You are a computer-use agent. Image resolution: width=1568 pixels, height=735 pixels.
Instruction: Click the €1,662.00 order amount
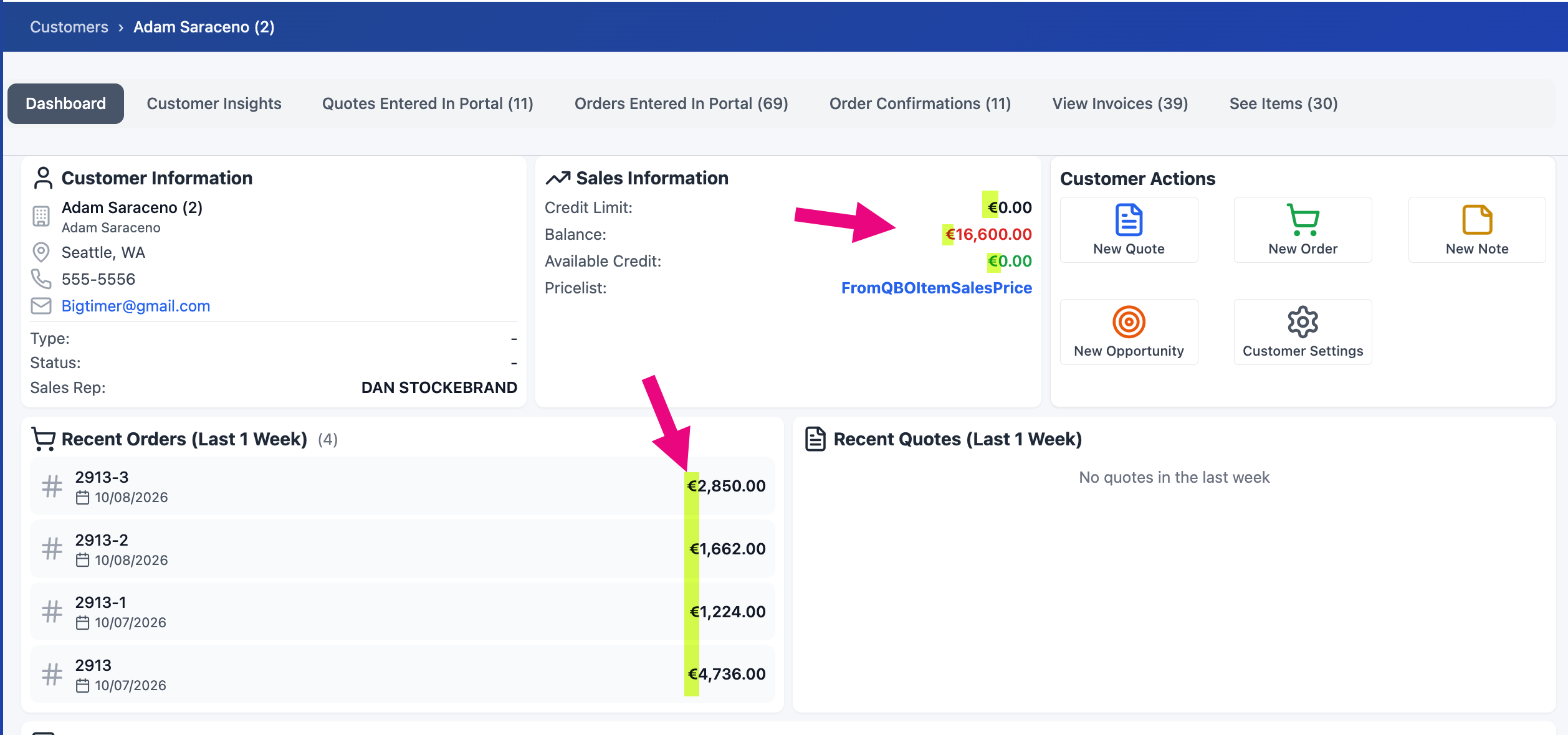click(727, 549)
